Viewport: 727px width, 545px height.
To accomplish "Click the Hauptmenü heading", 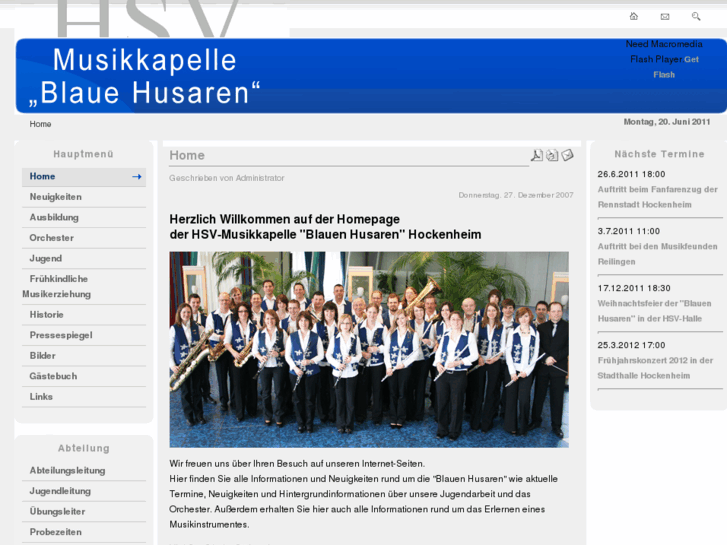I will click(x=83, y=154).
